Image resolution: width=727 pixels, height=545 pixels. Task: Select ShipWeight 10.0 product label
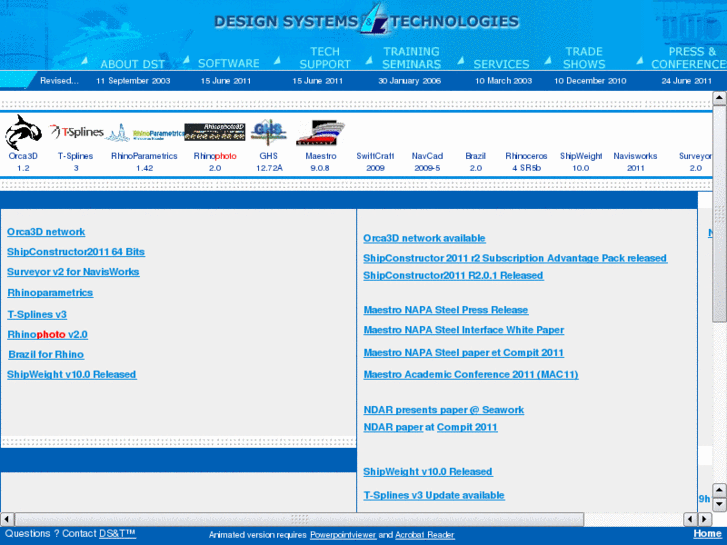pos(581,162)
